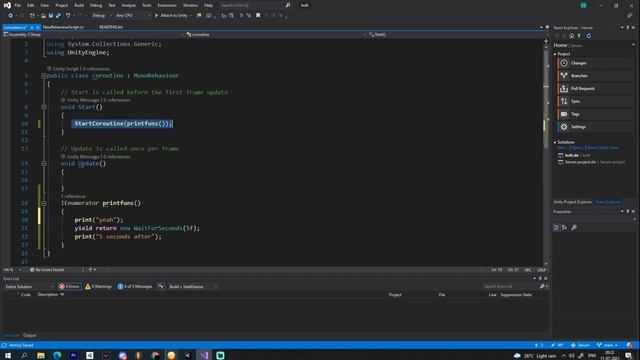
Task: Open Changes in Team Explorer
Action: [x=596, y=63]
